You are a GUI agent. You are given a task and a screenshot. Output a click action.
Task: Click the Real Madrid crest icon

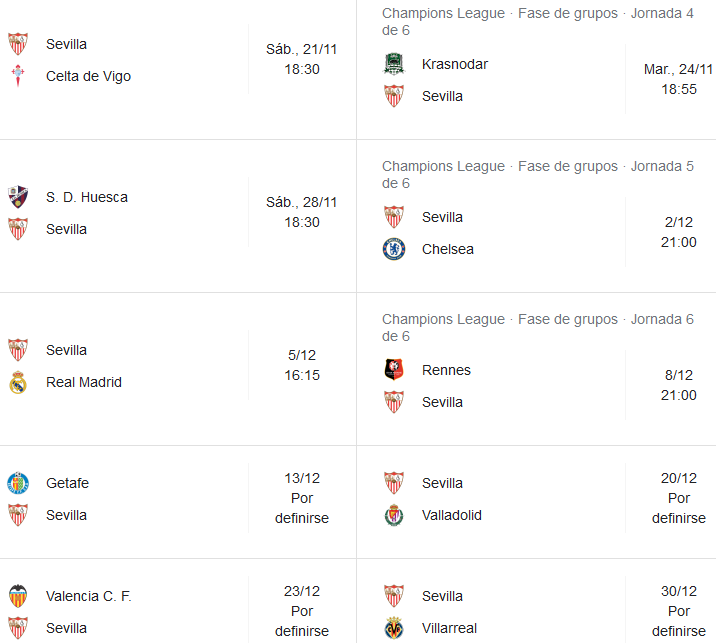18,382
